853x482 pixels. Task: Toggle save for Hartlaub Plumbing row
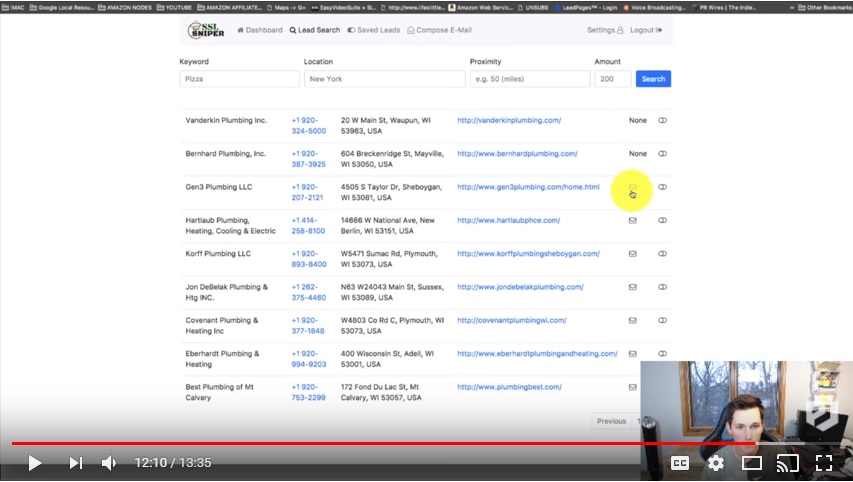click(662, 220)
